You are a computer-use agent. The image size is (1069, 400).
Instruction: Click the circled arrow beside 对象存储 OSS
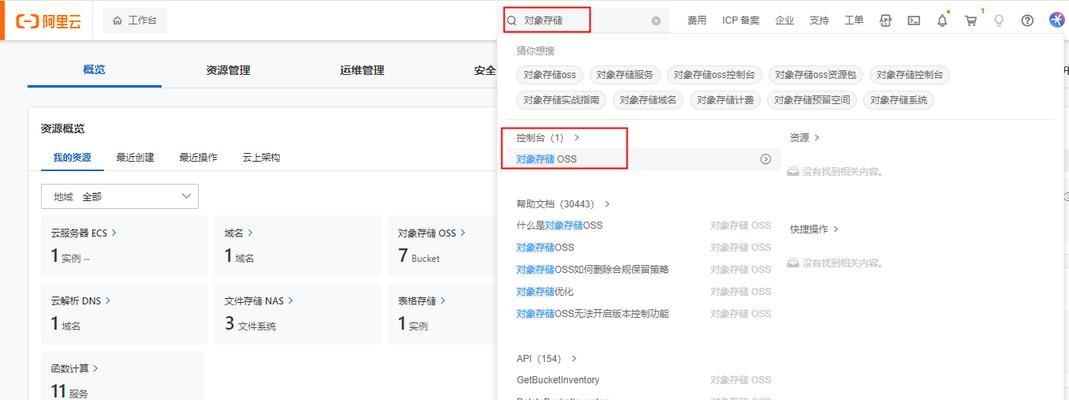click(766, 159)
